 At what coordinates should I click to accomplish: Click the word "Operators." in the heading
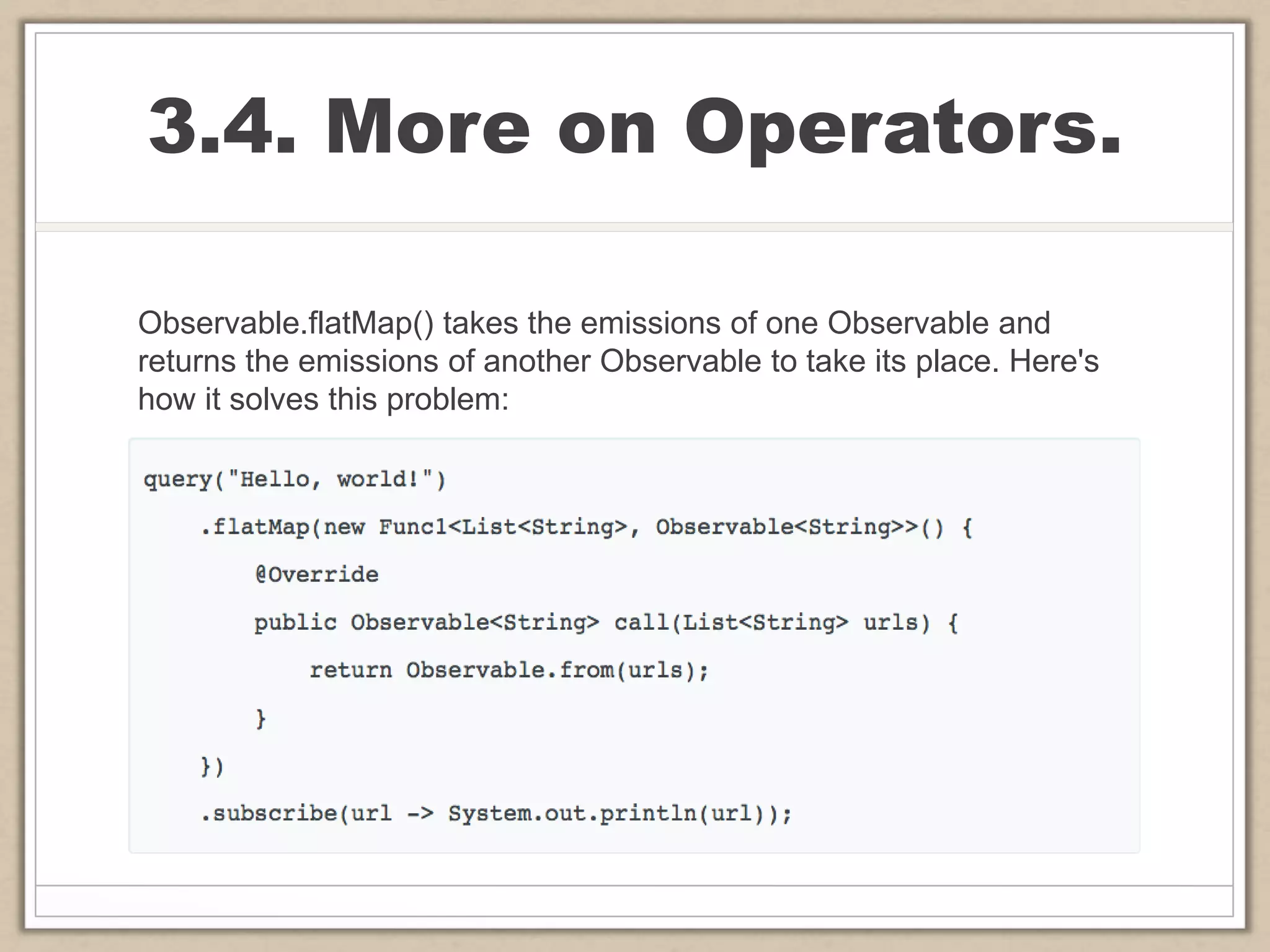(x=903, y=127)
